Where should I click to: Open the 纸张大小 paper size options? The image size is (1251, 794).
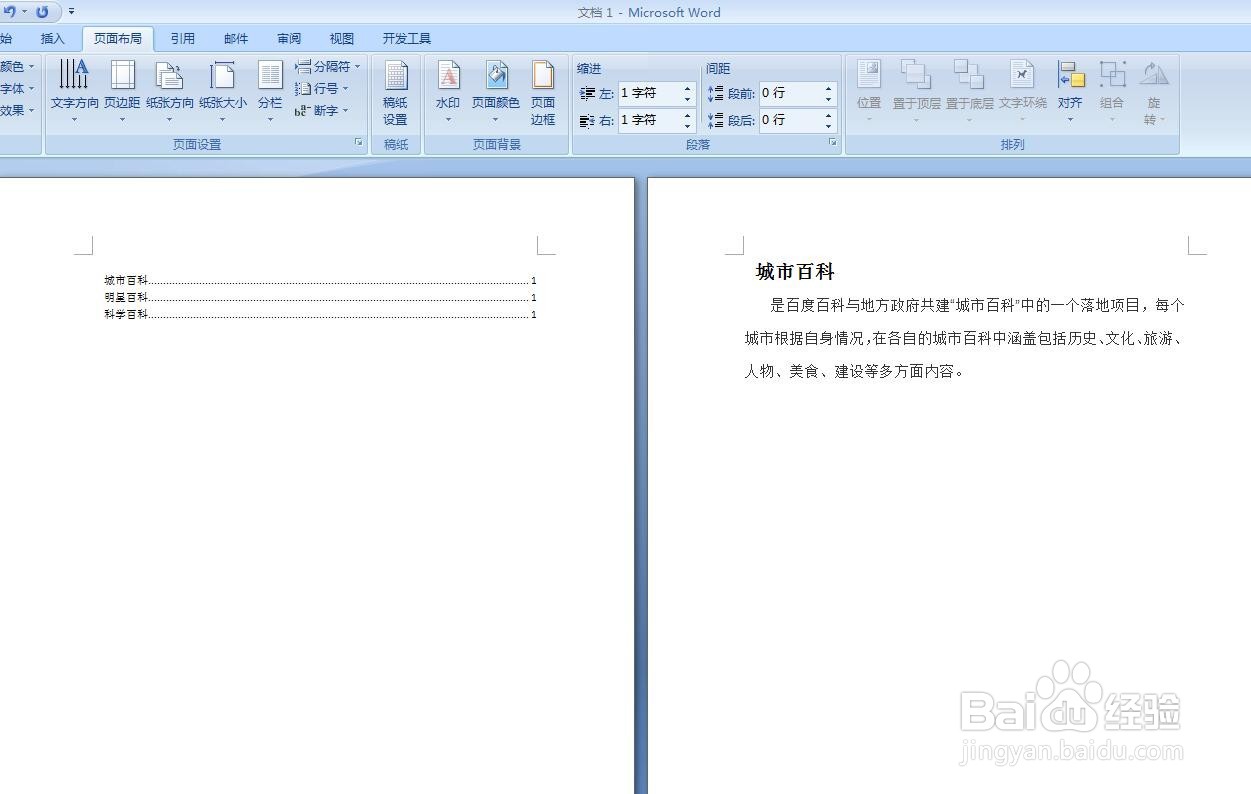coord(223,90)
